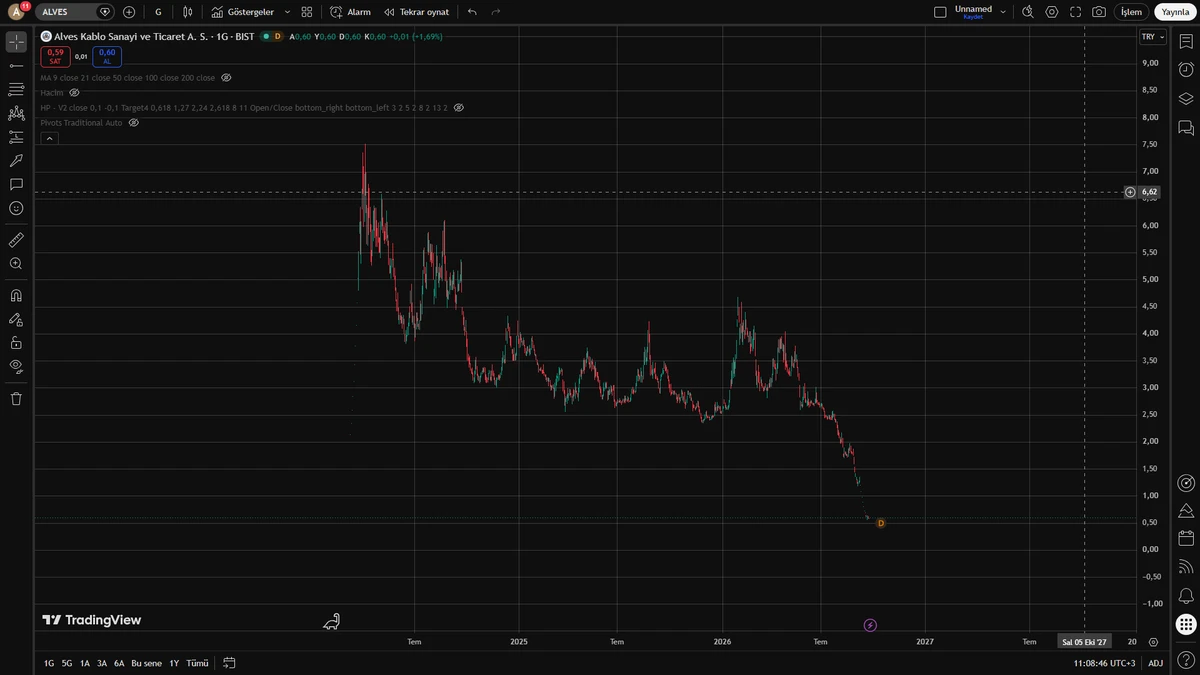
Task: Open the G timeframe interval selector
Action: click(158, 12)
